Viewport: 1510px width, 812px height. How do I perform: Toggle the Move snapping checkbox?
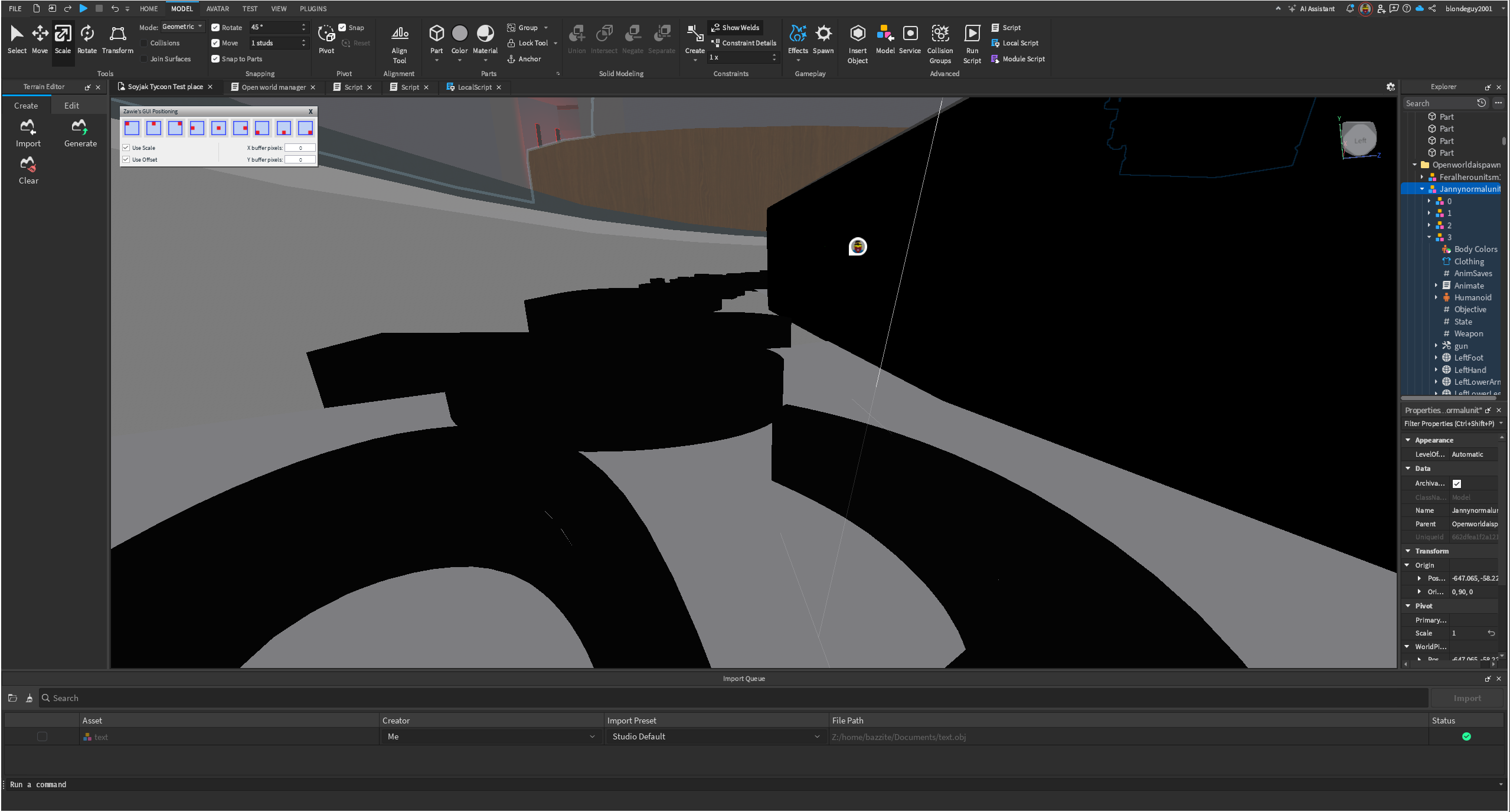pos(215,43)
